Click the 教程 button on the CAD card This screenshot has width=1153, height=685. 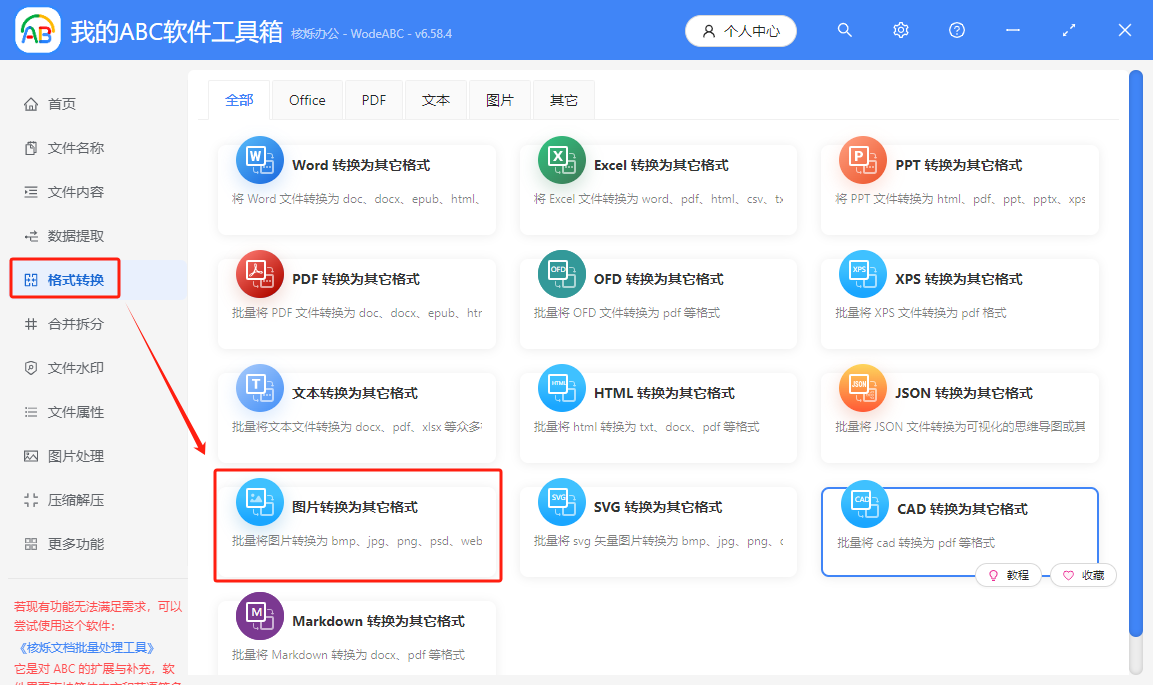pyautogui.click(x=1009, y=575)
